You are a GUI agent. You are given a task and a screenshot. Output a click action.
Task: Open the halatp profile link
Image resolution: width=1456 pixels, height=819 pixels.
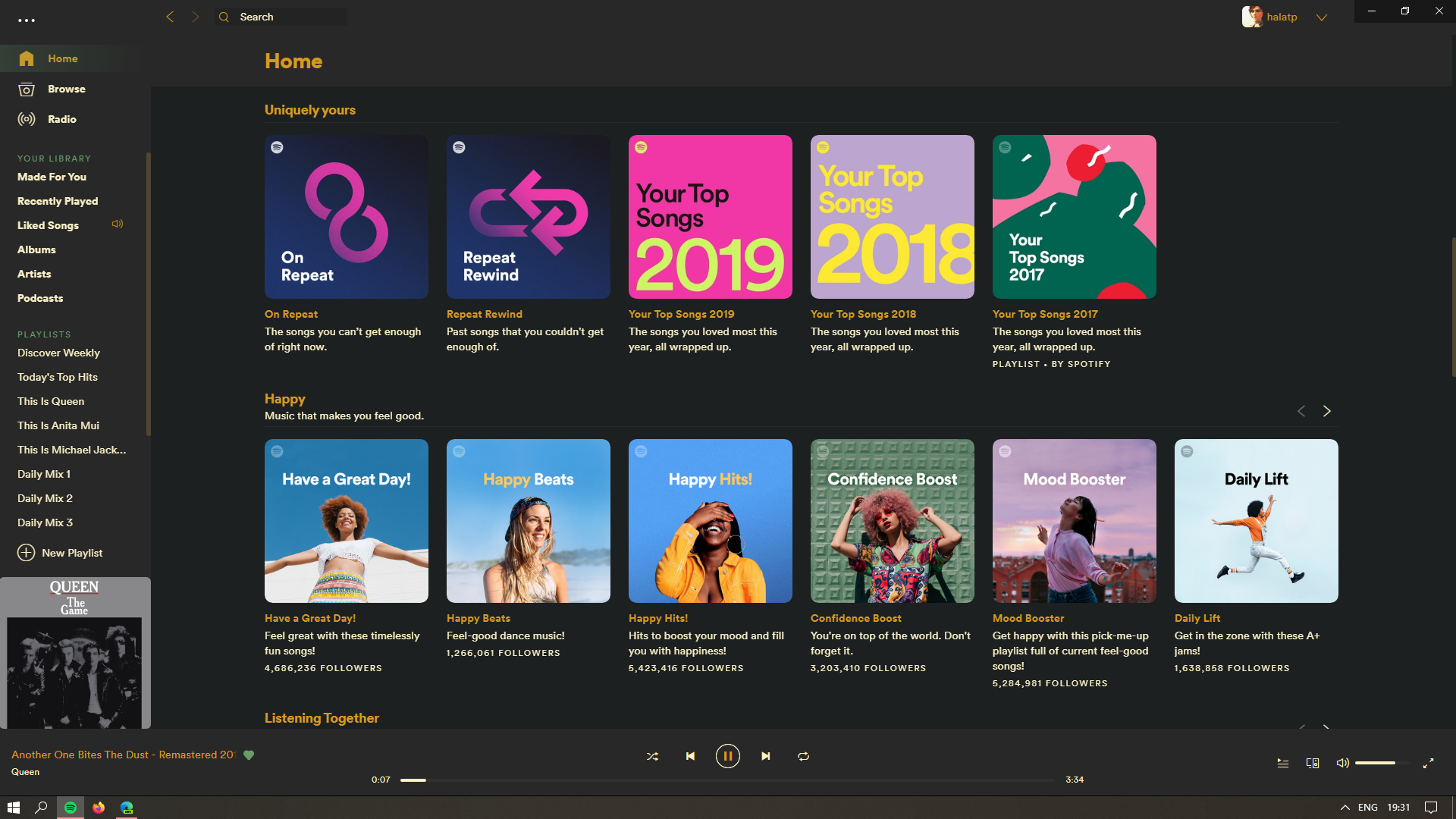tap(1282, 17)
